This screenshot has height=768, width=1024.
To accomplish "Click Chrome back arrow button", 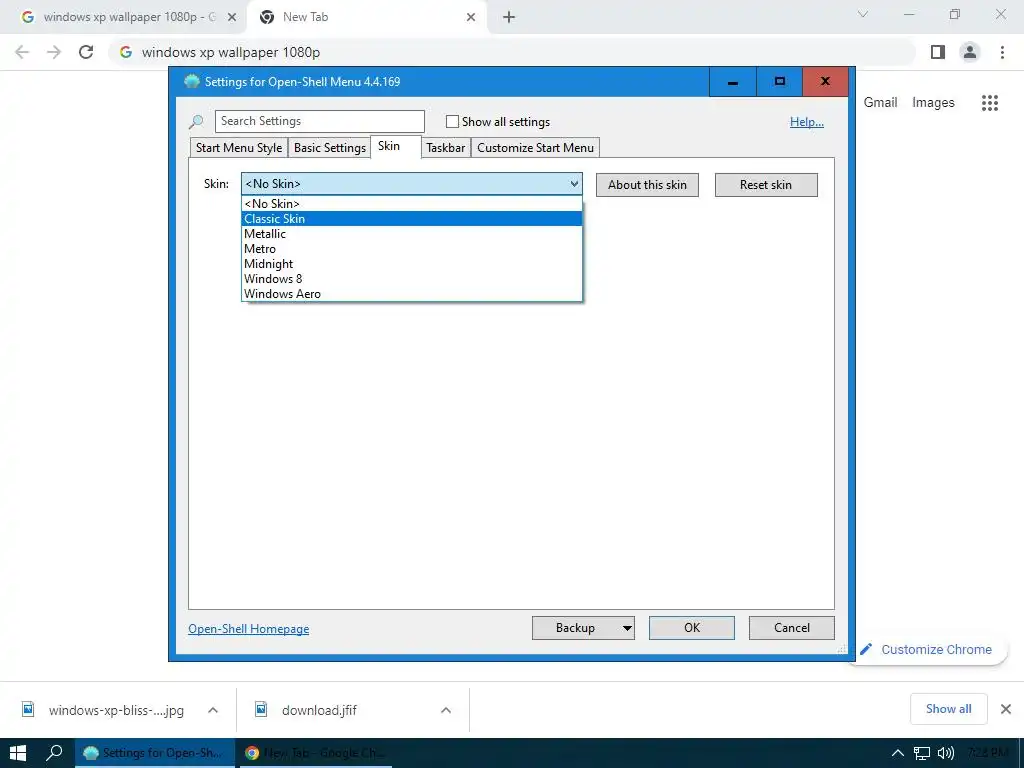I will click(x=22, y=52).
